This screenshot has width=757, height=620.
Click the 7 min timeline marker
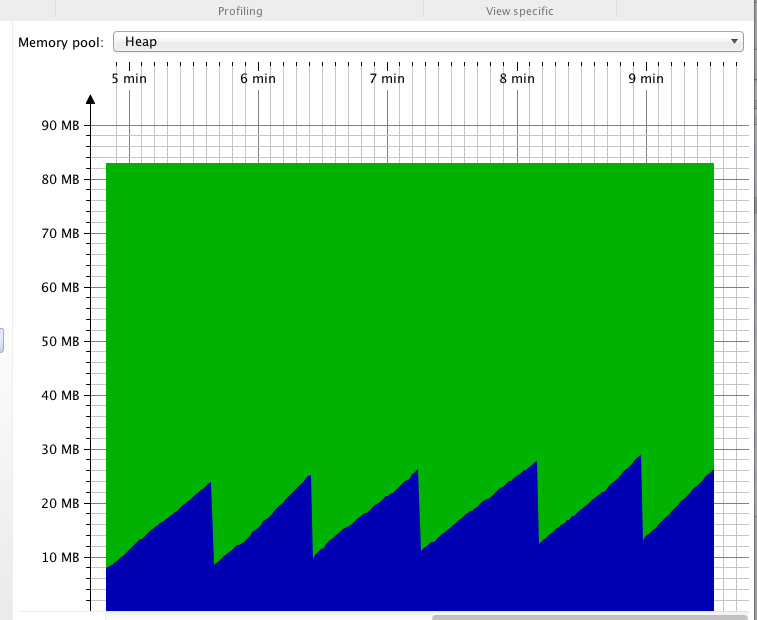click(387, 78)
